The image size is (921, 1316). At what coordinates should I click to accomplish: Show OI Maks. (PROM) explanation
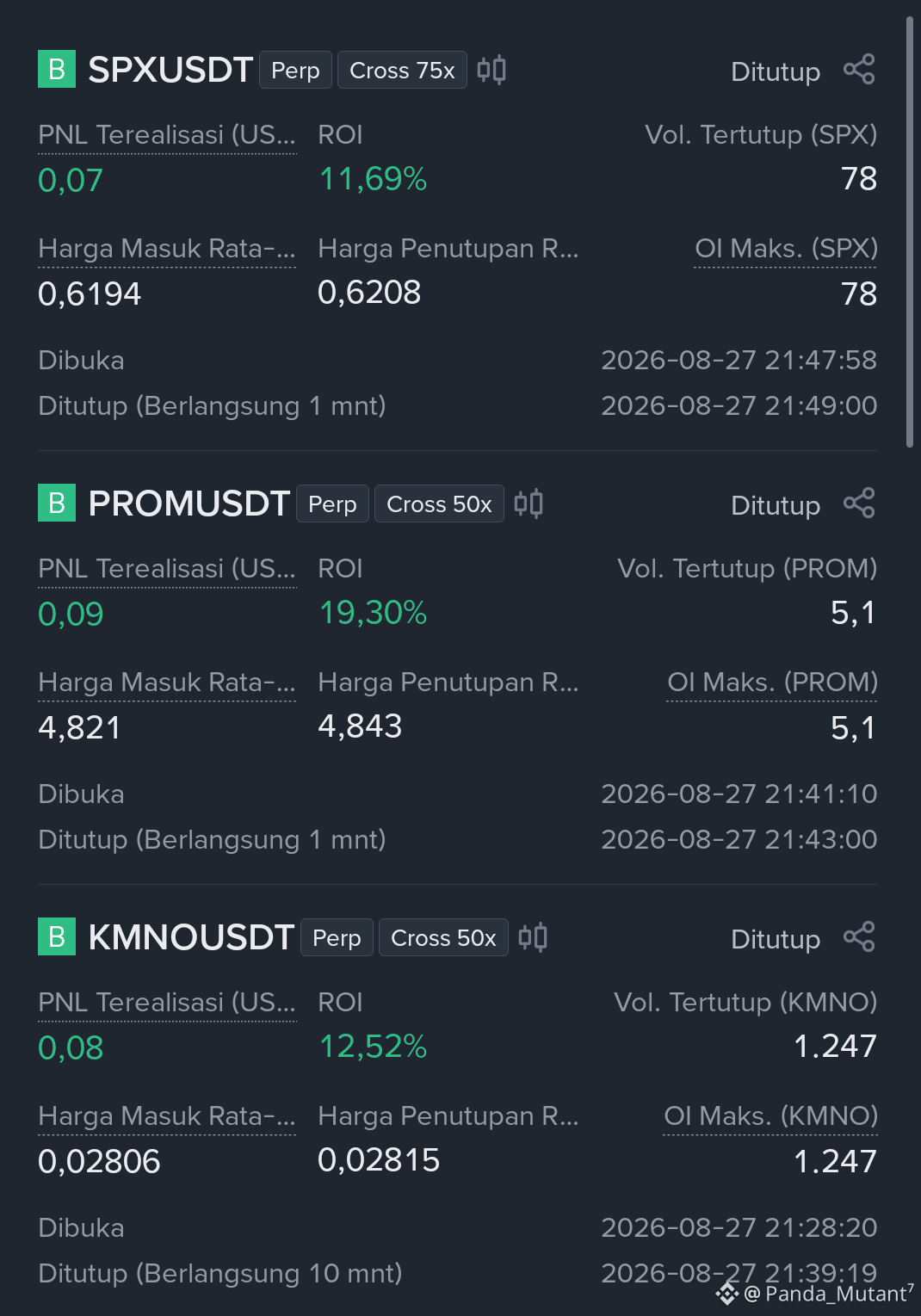pos(772,683)
